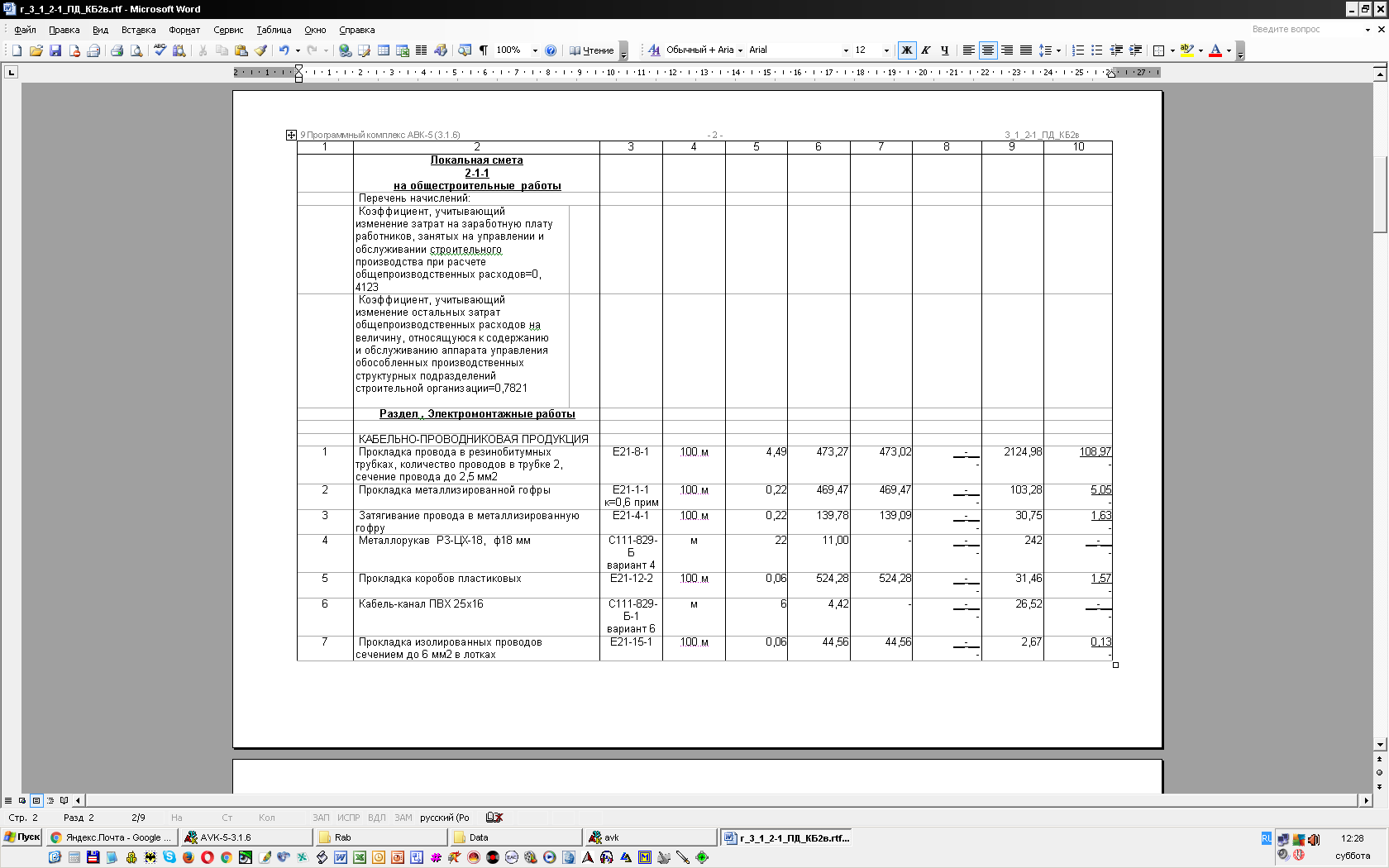
Task: Open the Rab folder taskbar button
Action: click(x=379, y=837)
